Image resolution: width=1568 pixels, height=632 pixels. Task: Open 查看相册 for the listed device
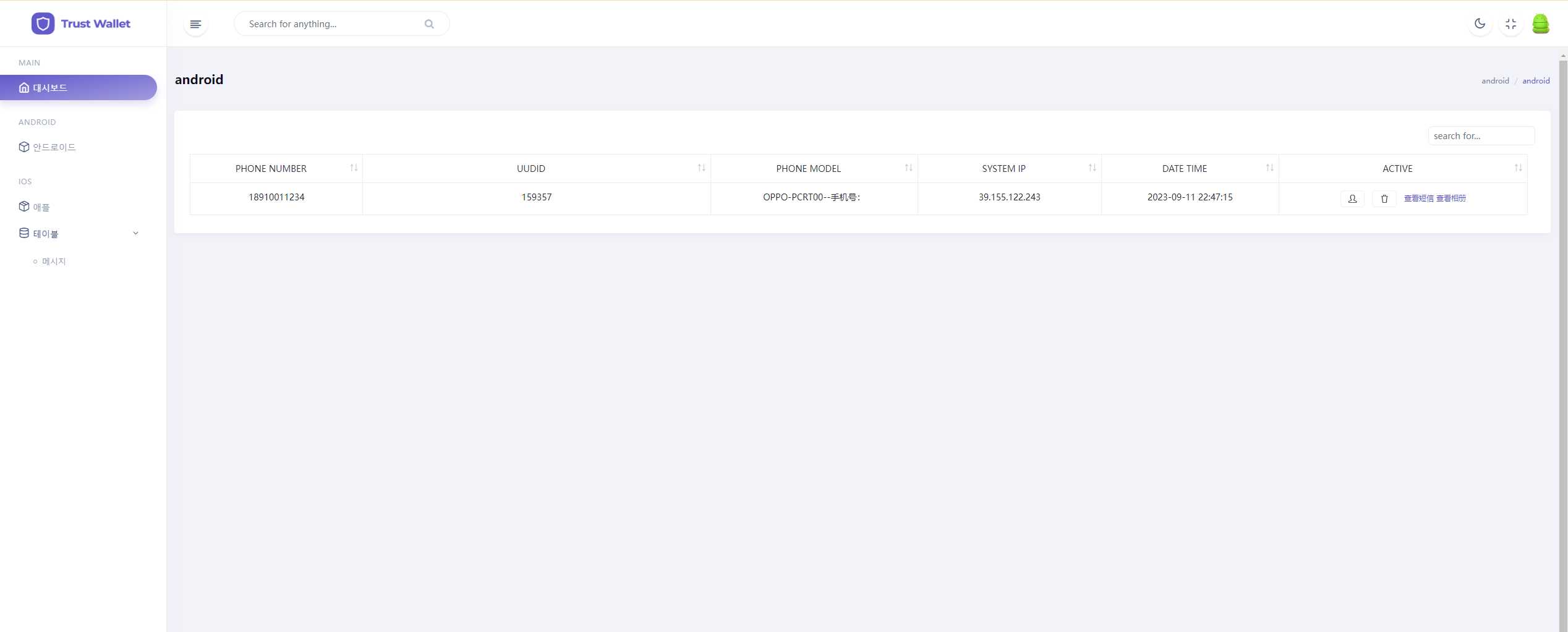1452,199
